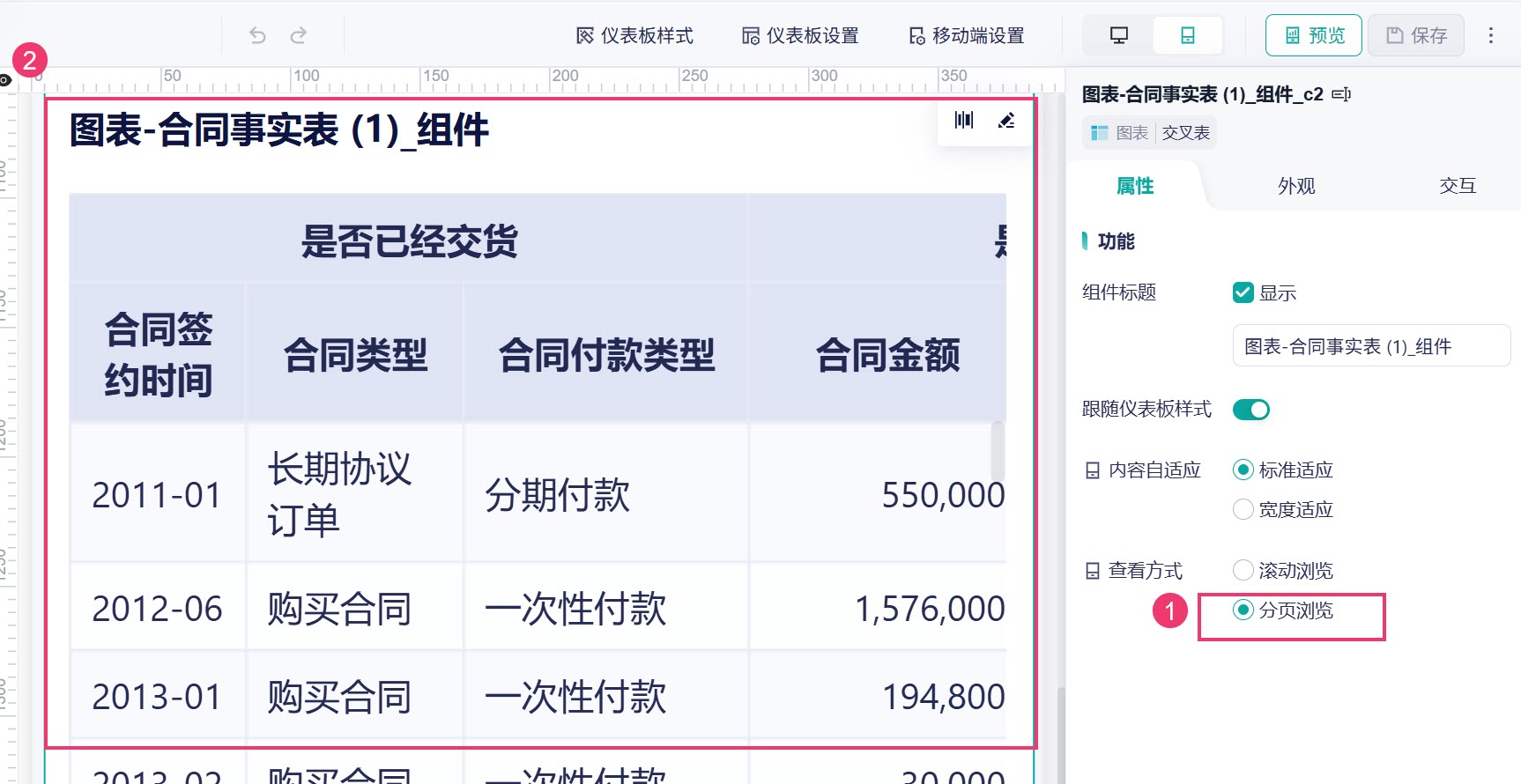This screenshot has height=784, width=1521.
Task: Switch to desktop monitor layout view
Action: coord(1118,35)
